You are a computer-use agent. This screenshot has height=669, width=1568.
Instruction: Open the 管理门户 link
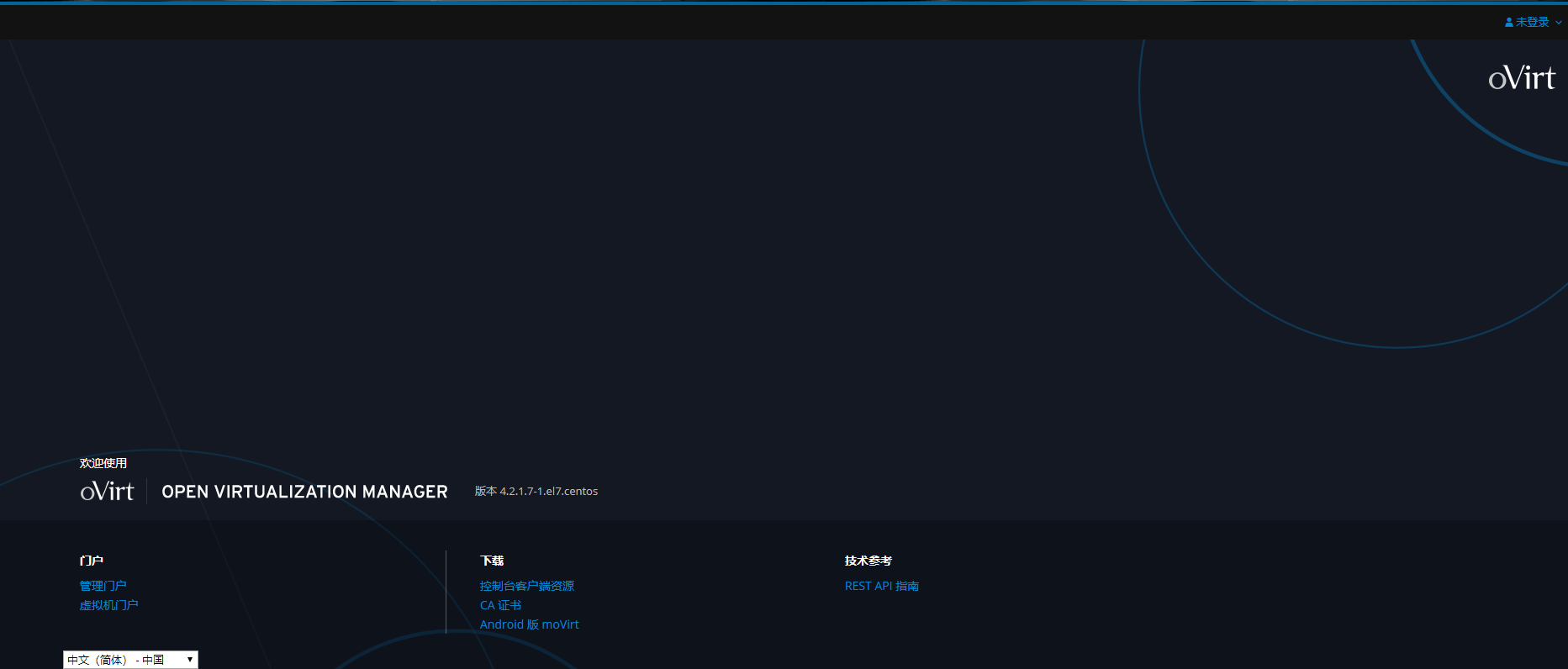click(x=103, y=586)
